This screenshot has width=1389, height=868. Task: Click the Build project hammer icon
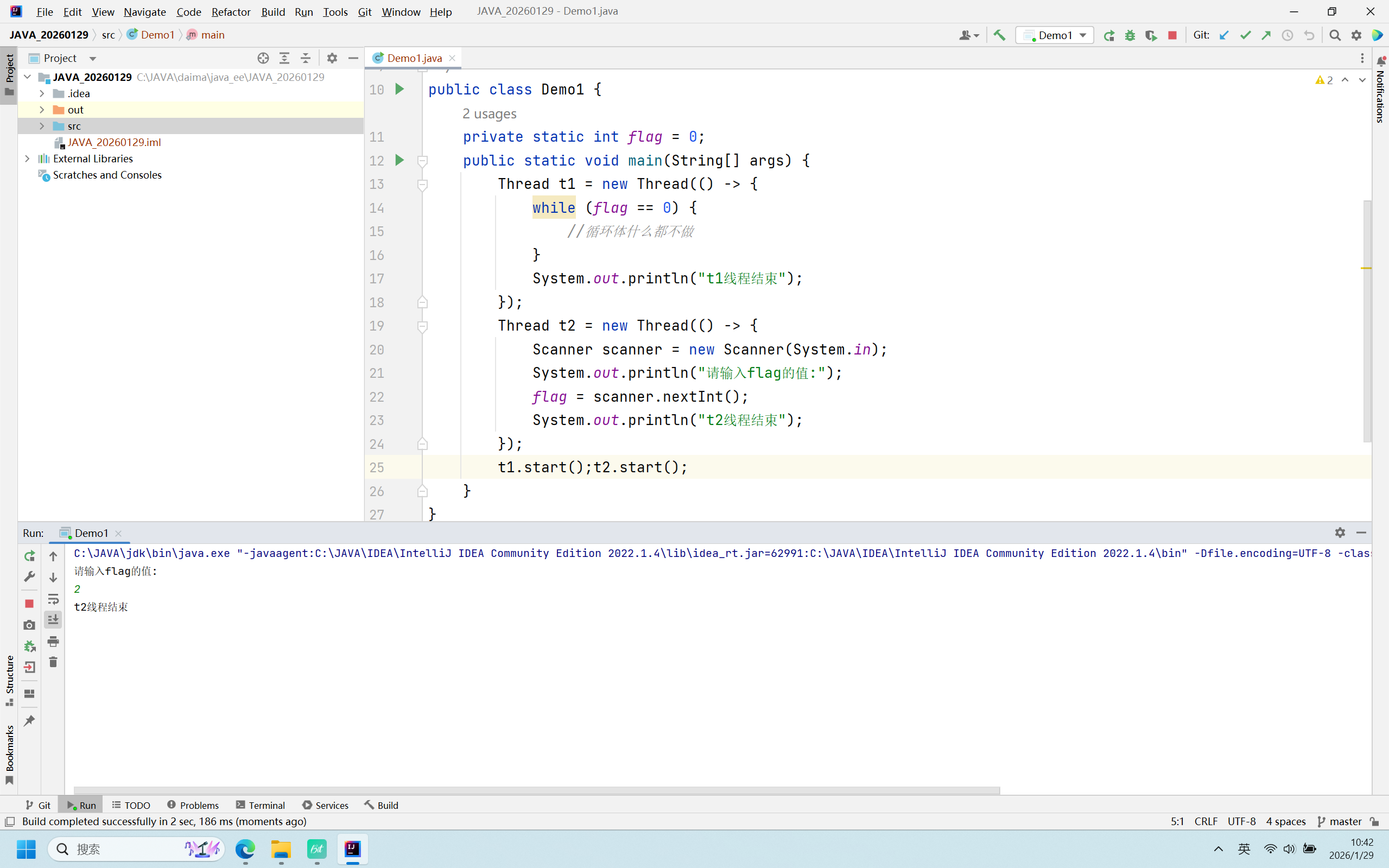pyautogui.click(x=999, y=35)
